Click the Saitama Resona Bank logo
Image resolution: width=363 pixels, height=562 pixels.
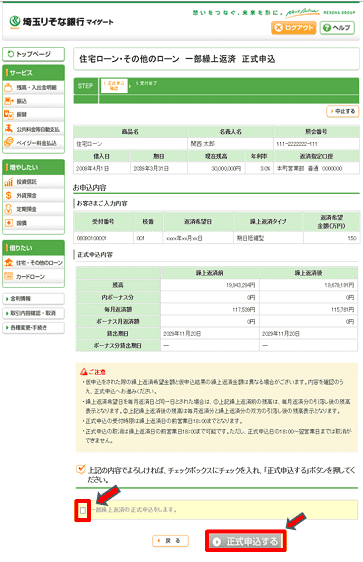(x=61, y=22)
